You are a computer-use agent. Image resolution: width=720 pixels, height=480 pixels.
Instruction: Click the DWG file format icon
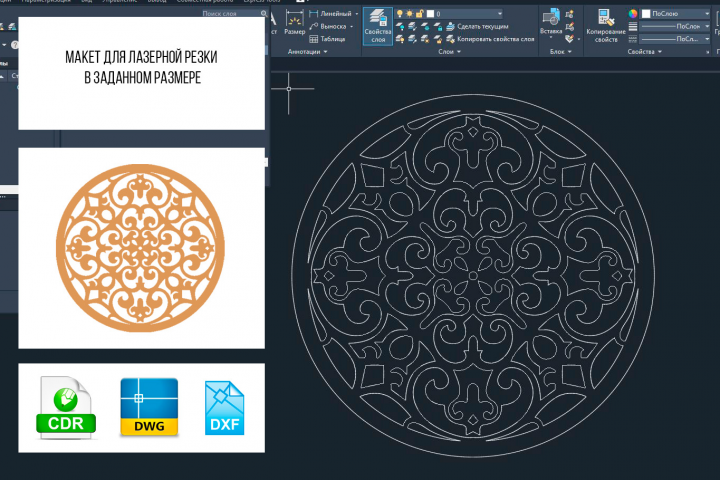pyautogui.click(x=149, y=407)
